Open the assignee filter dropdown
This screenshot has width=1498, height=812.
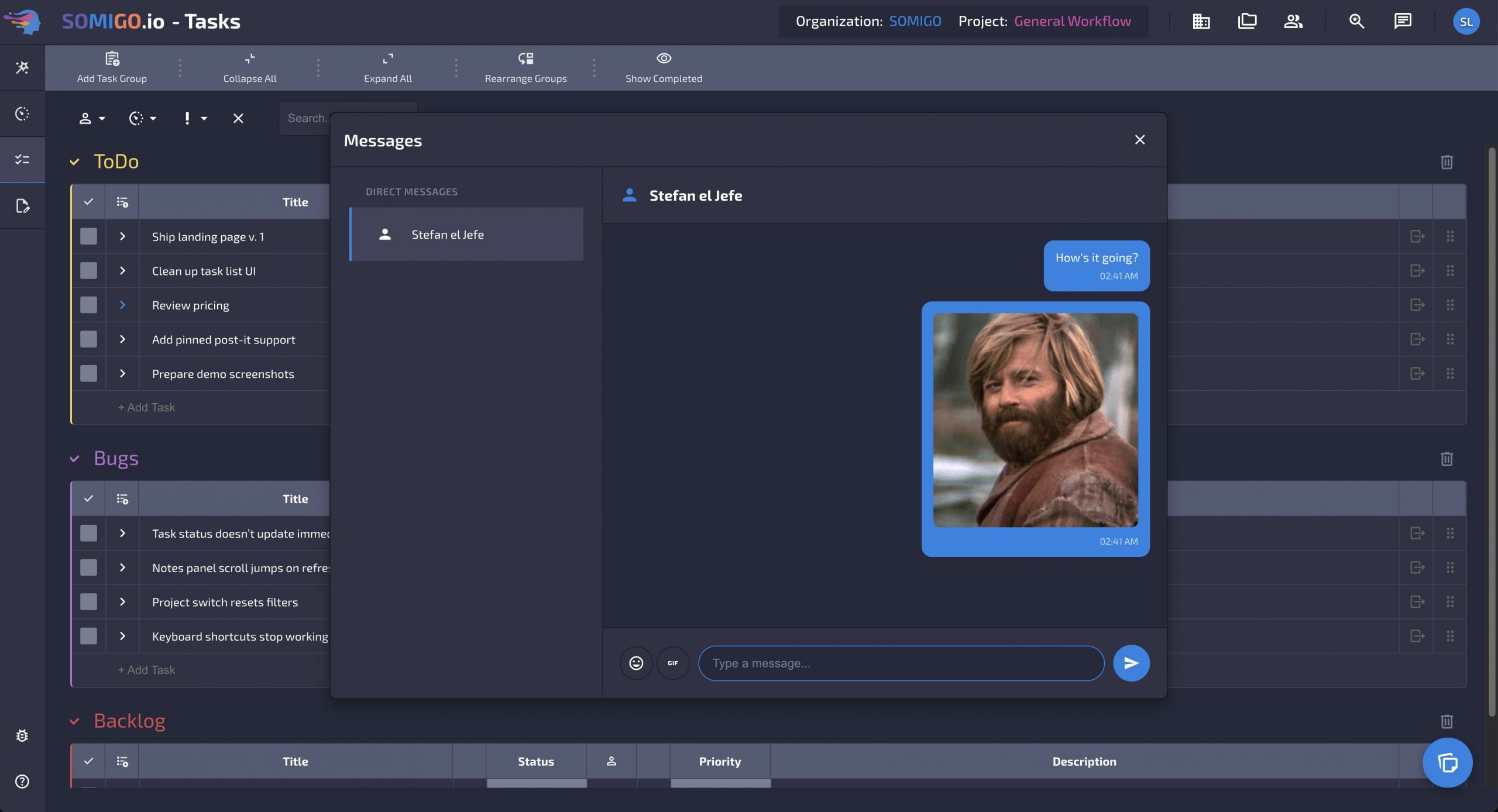(x=91, y=118)
